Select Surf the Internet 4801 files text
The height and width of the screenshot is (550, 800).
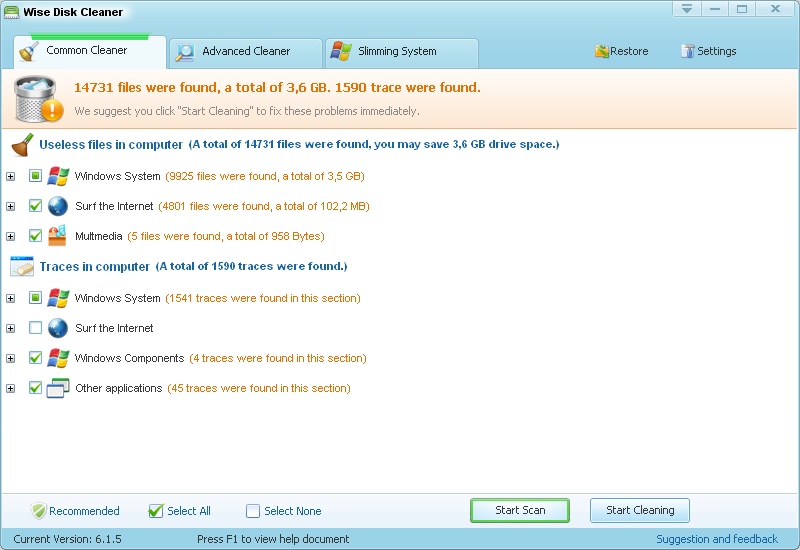222,206
